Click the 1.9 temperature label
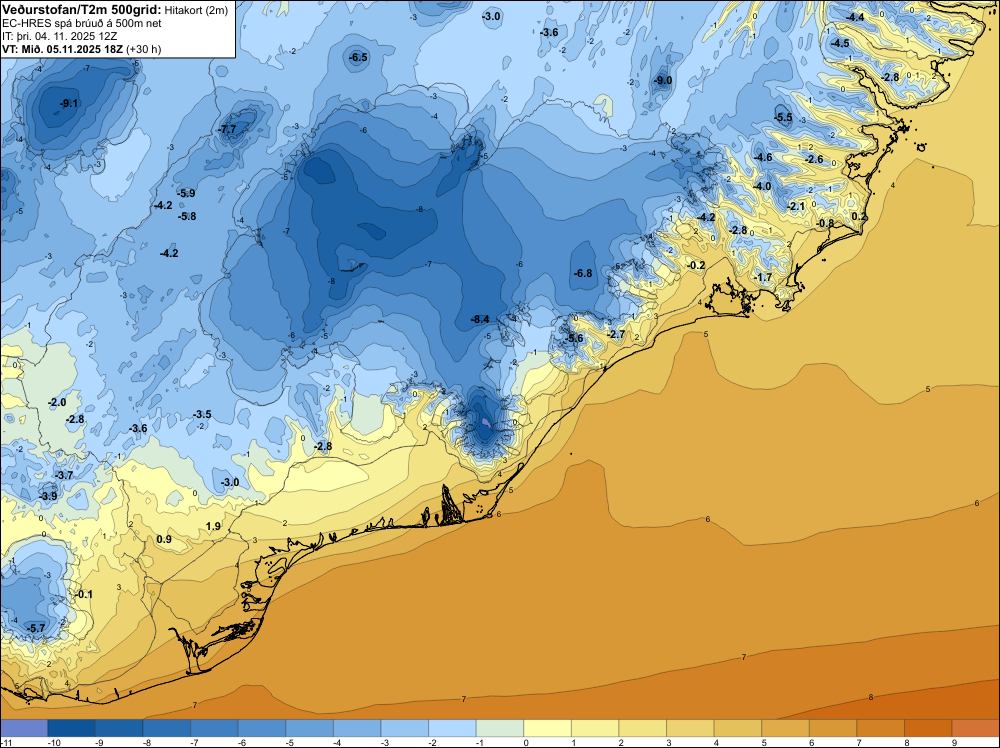The width and height of the screenshot is (1000, 748). click(x=213, y=526)
